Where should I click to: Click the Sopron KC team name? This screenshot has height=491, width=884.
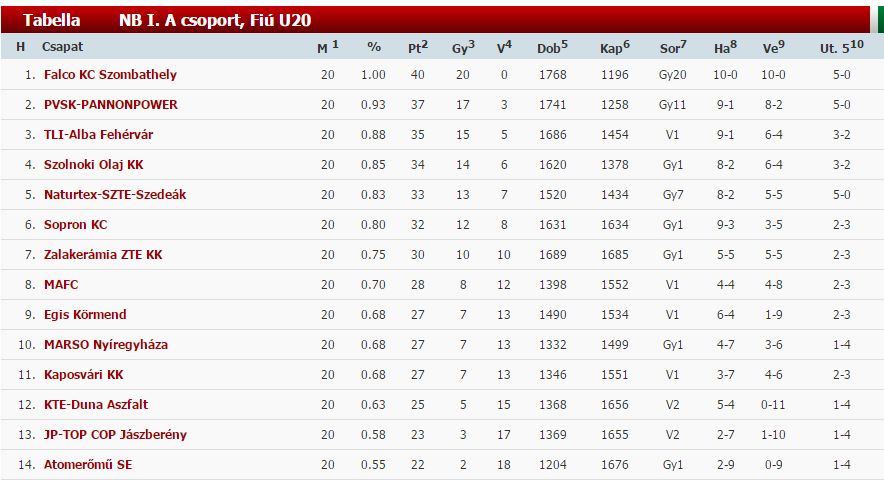click(x=76, y=224)
